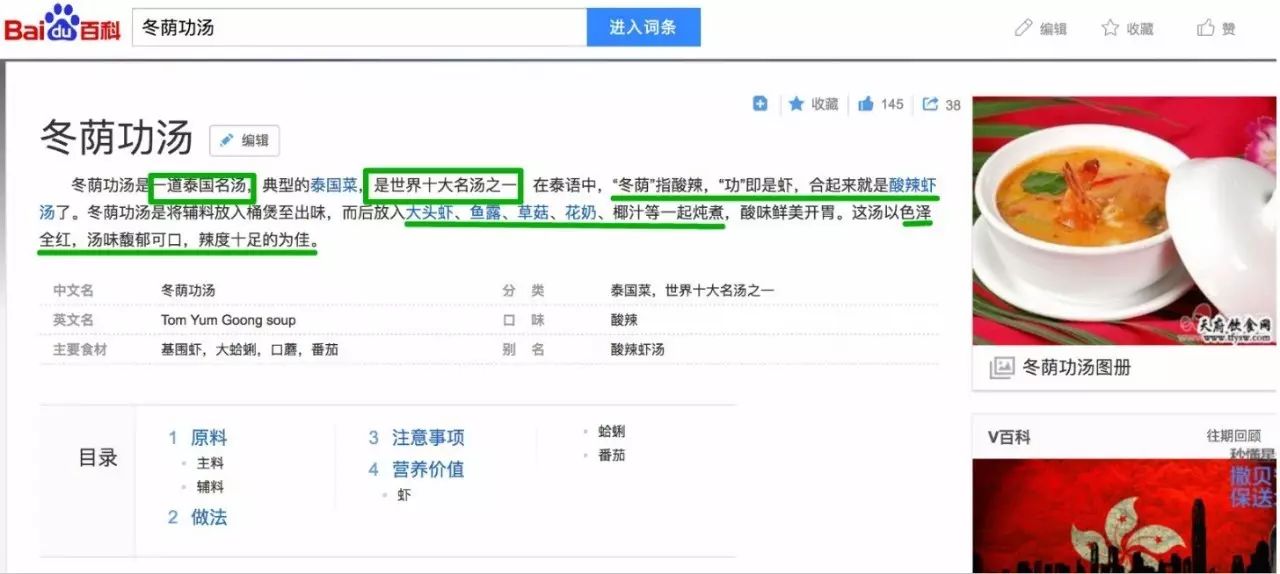Click the search field containing 冬荫功汤
Image resolution: width=1280 pixels, height=574 pixels.
[x=360, y=28]
